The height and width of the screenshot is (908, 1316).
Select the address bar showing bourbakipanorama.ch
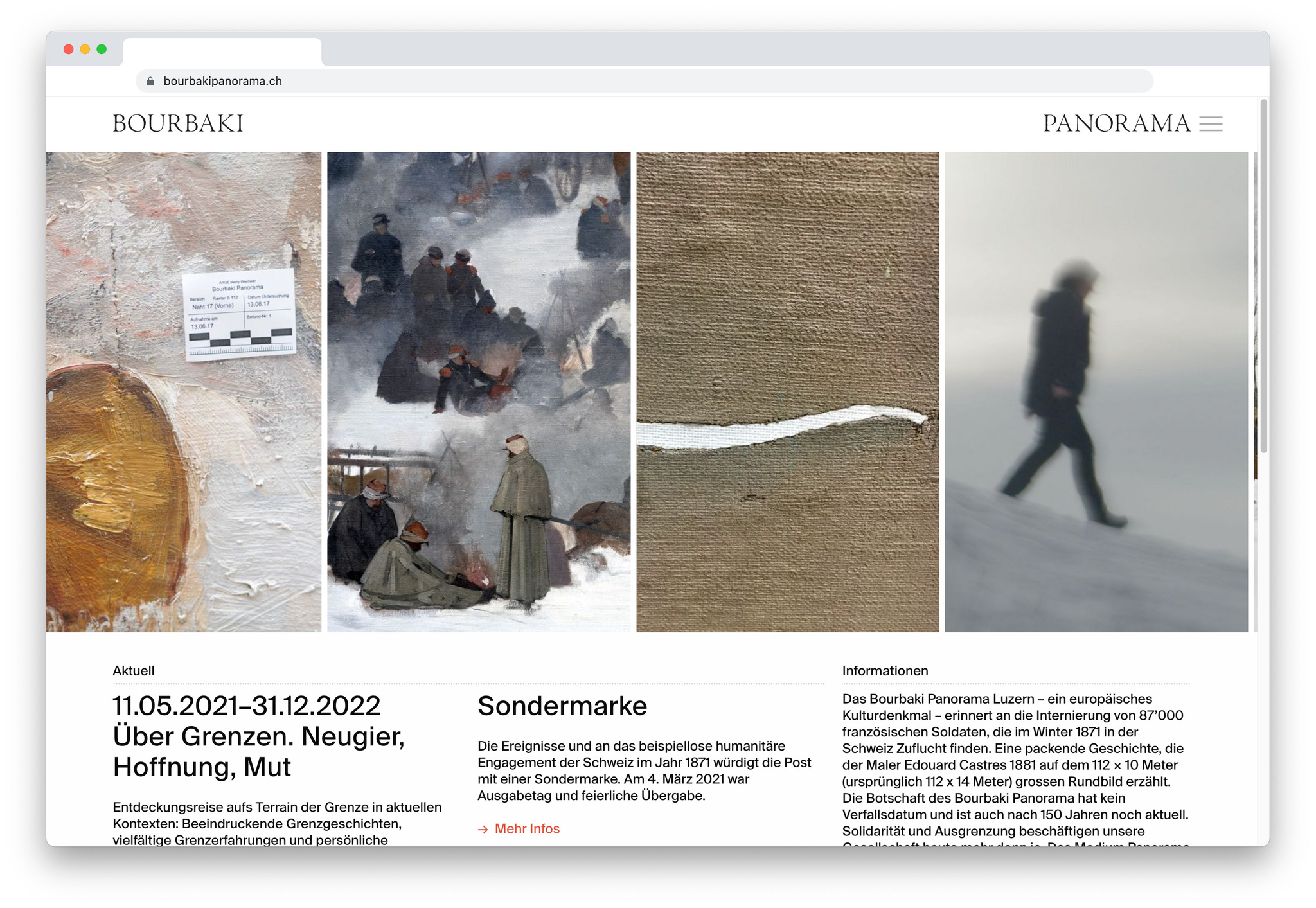click(x=645, y=81)
